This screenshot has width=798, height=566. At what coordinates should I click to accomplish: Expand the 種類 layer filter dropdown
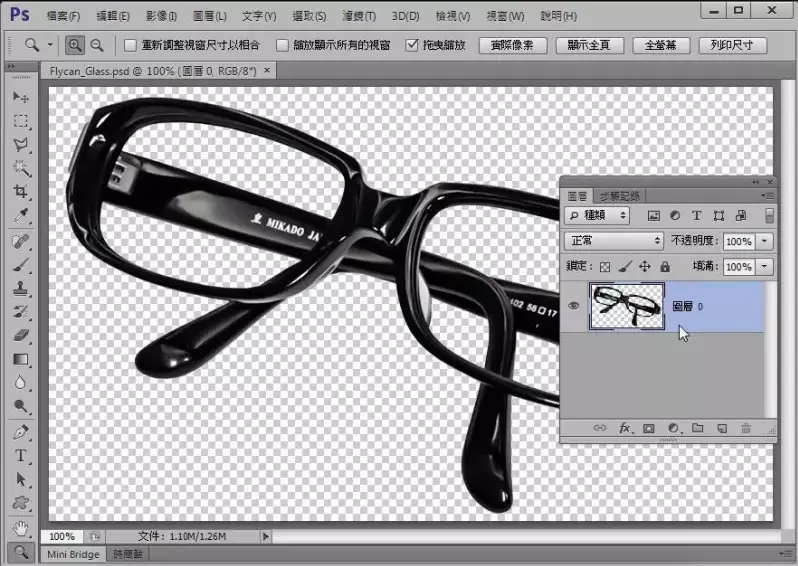click(598, 215)
